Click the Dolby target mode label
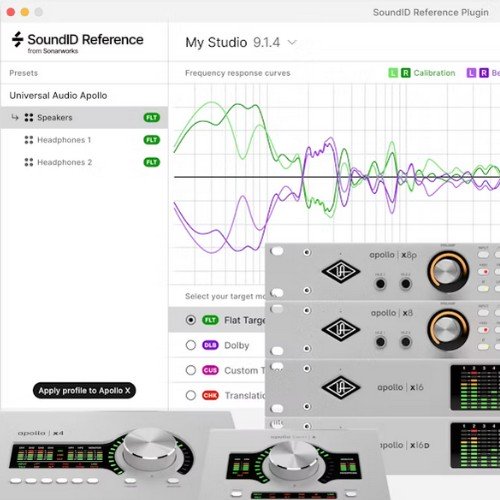 (237, 345)
